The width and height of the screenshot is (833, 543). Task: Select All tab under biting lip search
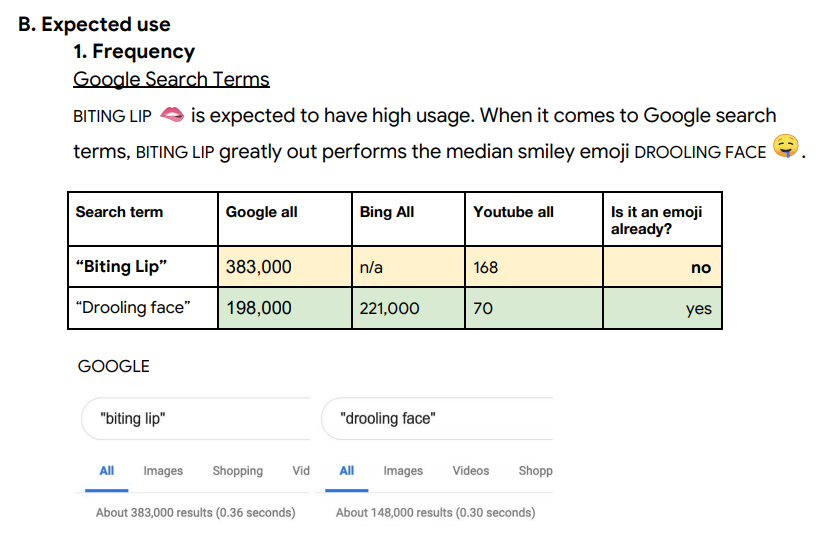(x=107, y=471)
